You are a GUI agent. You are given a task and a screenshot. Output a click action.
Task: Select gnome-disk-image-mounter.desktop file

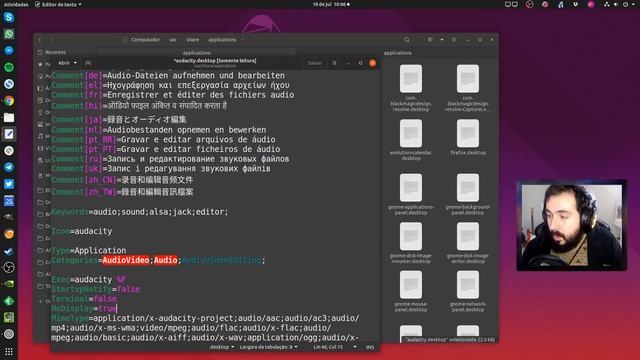click(411, 243)
